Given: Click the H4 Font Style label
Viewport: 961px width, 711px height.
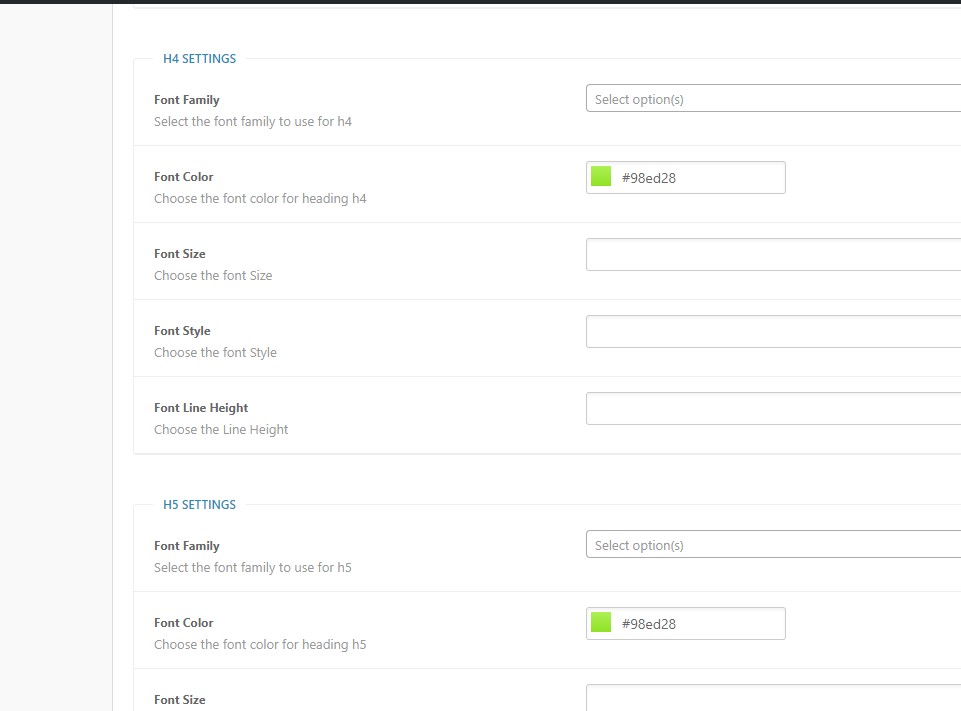Looking at the screenshot, I should (182, 331).
